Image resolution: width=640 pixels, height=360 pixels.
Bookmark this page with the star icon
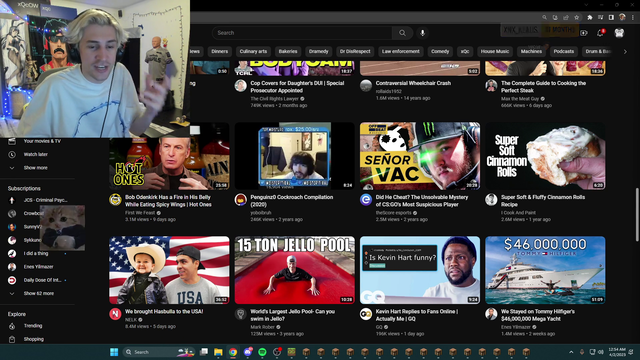(577, 18)
